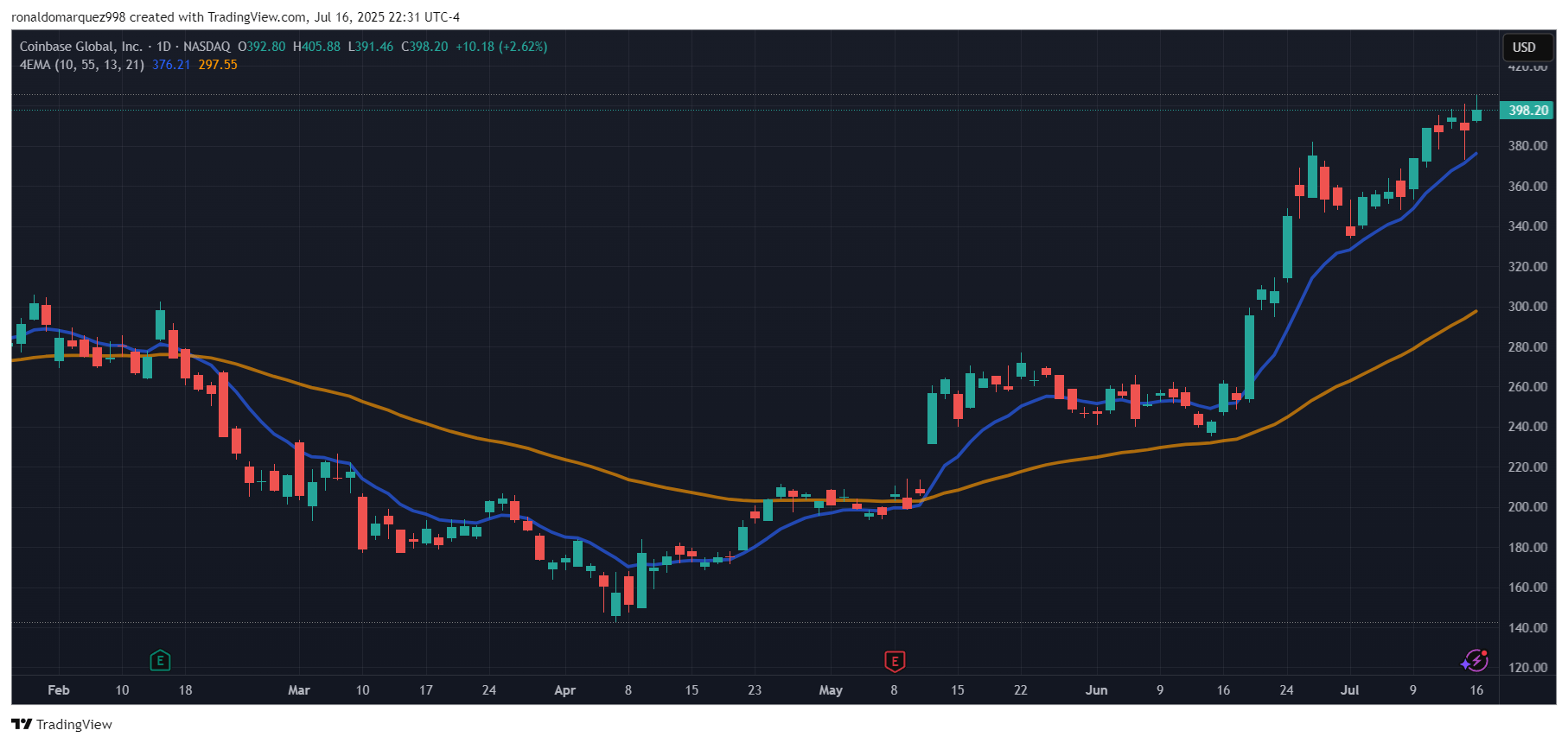
Task: Click the 300.00 price axis label
Action: (1527, 307)
